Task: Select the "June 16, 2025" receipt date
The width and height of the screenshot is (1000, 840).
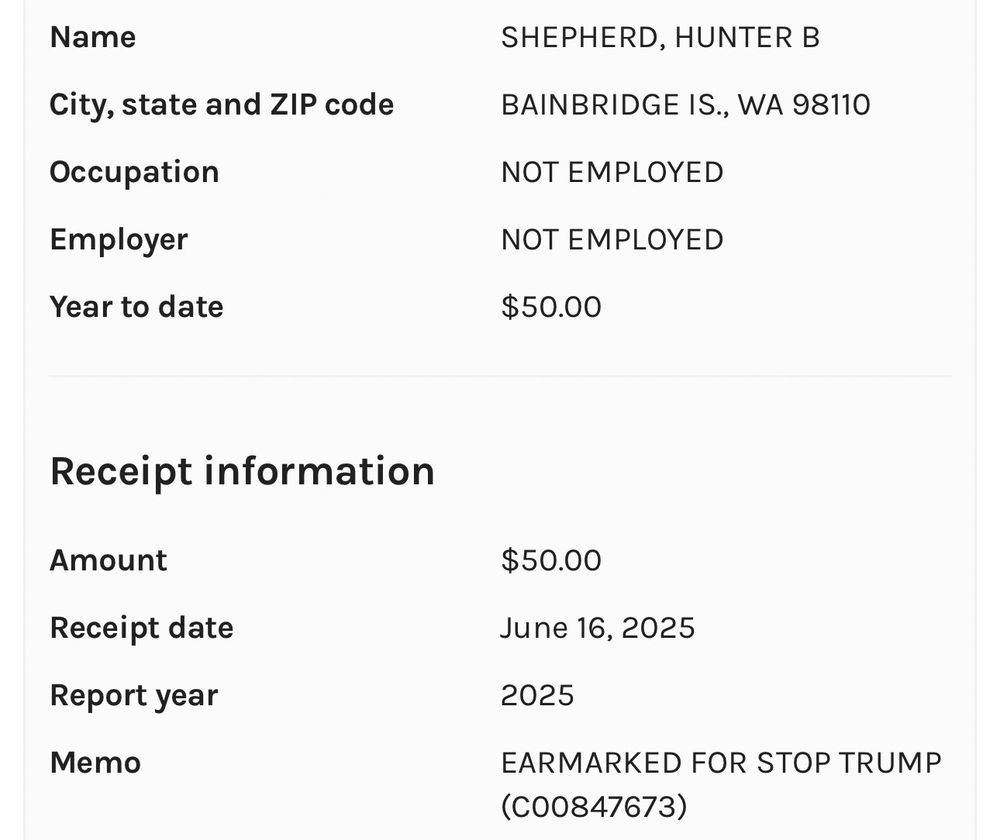Action: (x=597, y=628)
